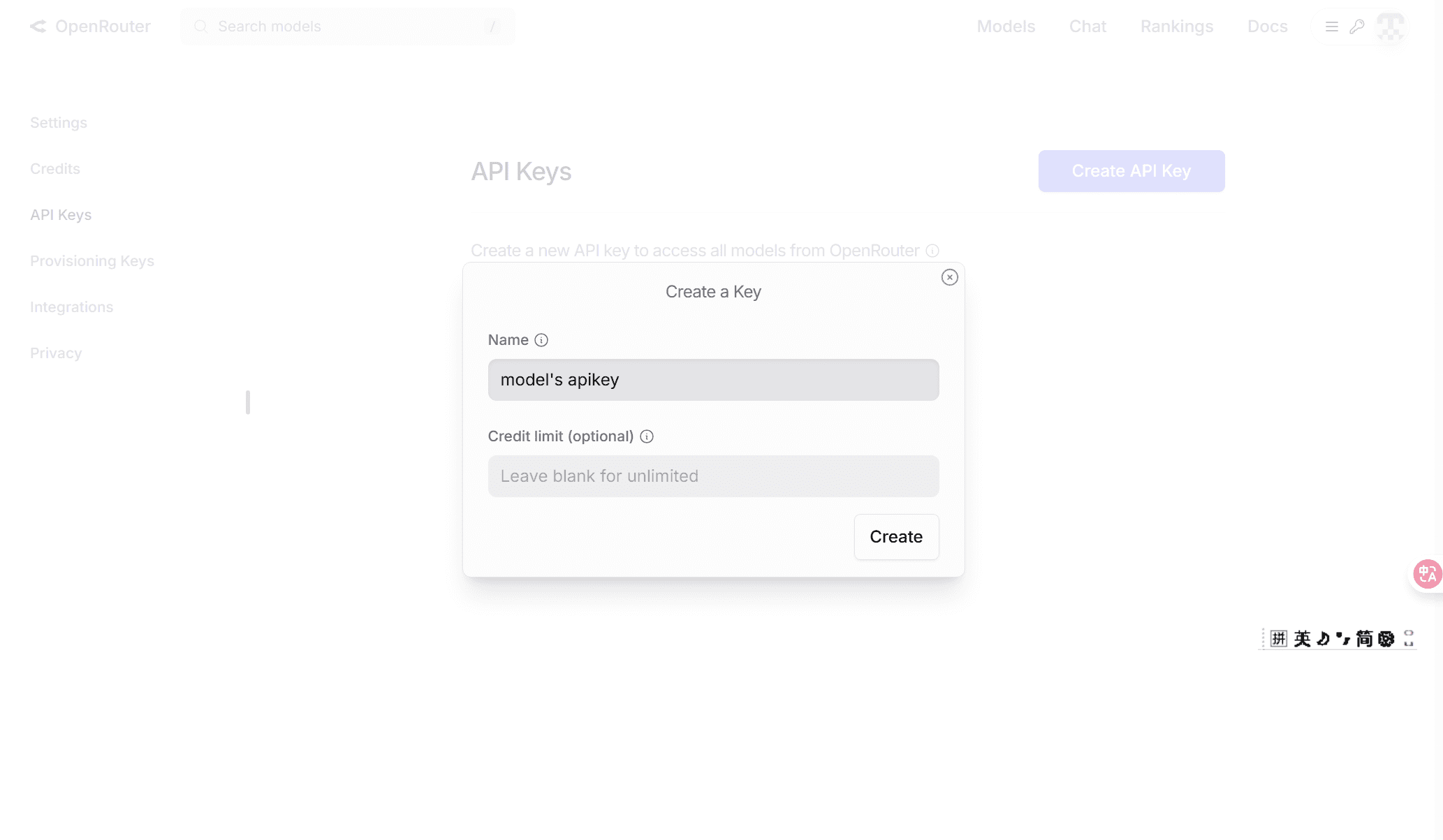Open Provisioning Keys in sidebar
Image resolution: width=1443 pixels, height=840 pixels.
[x=92, y=261]
